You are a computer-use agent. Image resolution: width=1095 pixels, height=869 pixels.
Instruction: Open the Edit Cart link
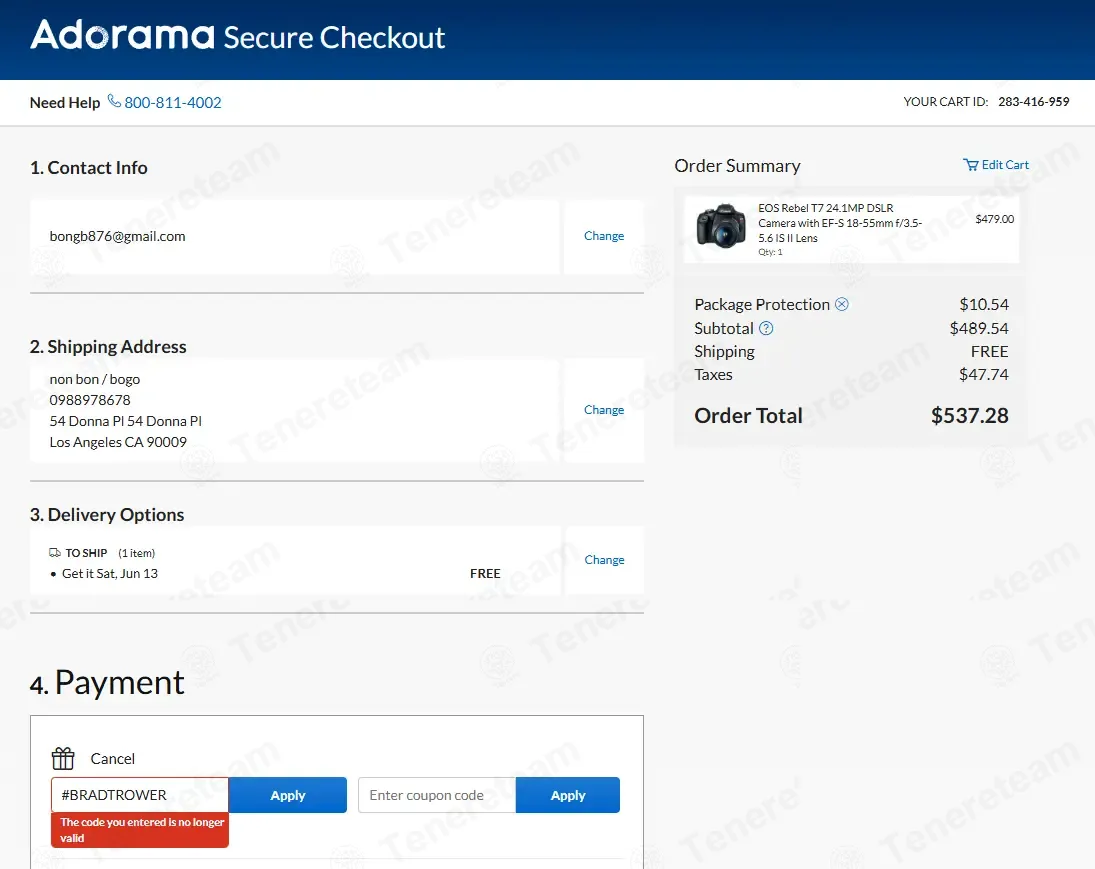1005,165
